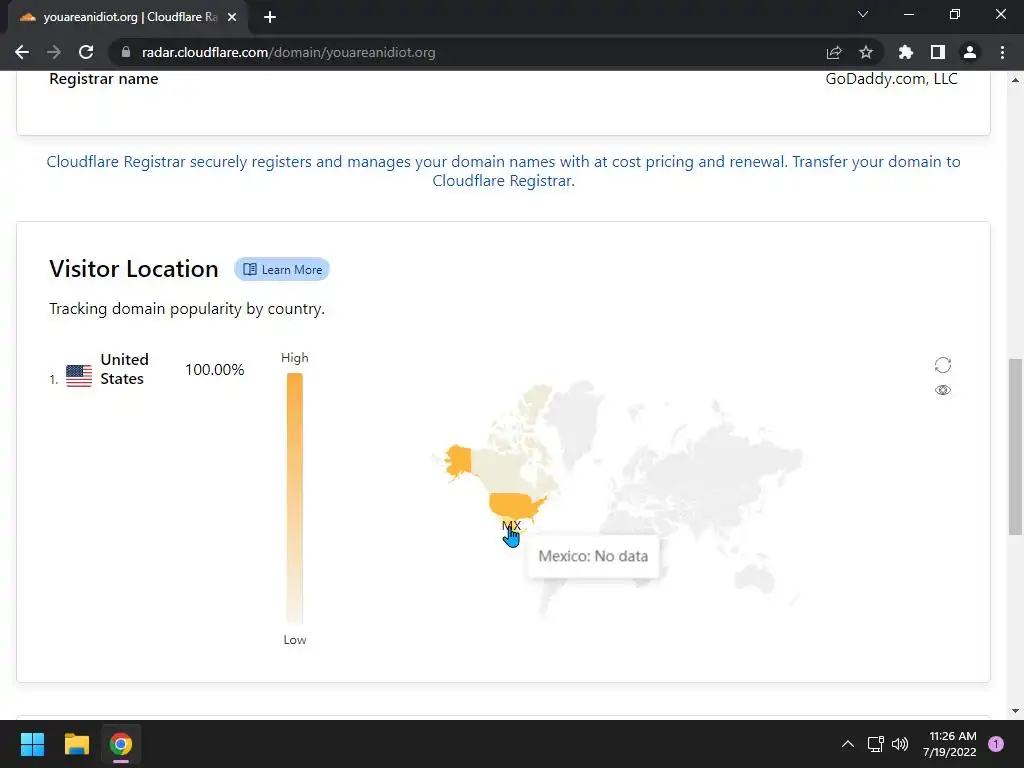
Task: Open the Chrome profile avatar
Action: [x=970, y=52]
